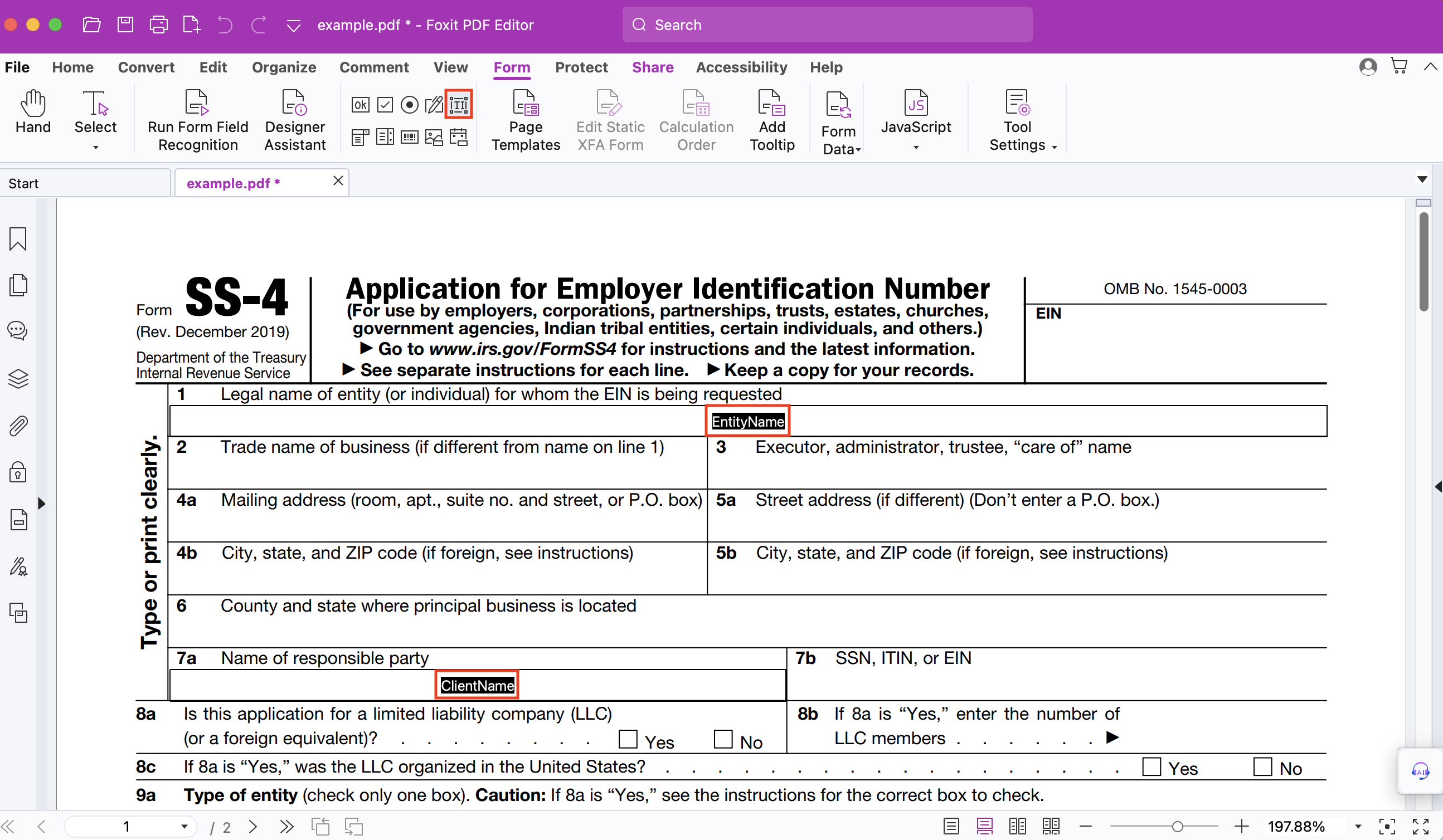Open the zoom percentage dropdown arrow
The image size is (1443, 840).
pyautogui.click(x=1358, y=826)
